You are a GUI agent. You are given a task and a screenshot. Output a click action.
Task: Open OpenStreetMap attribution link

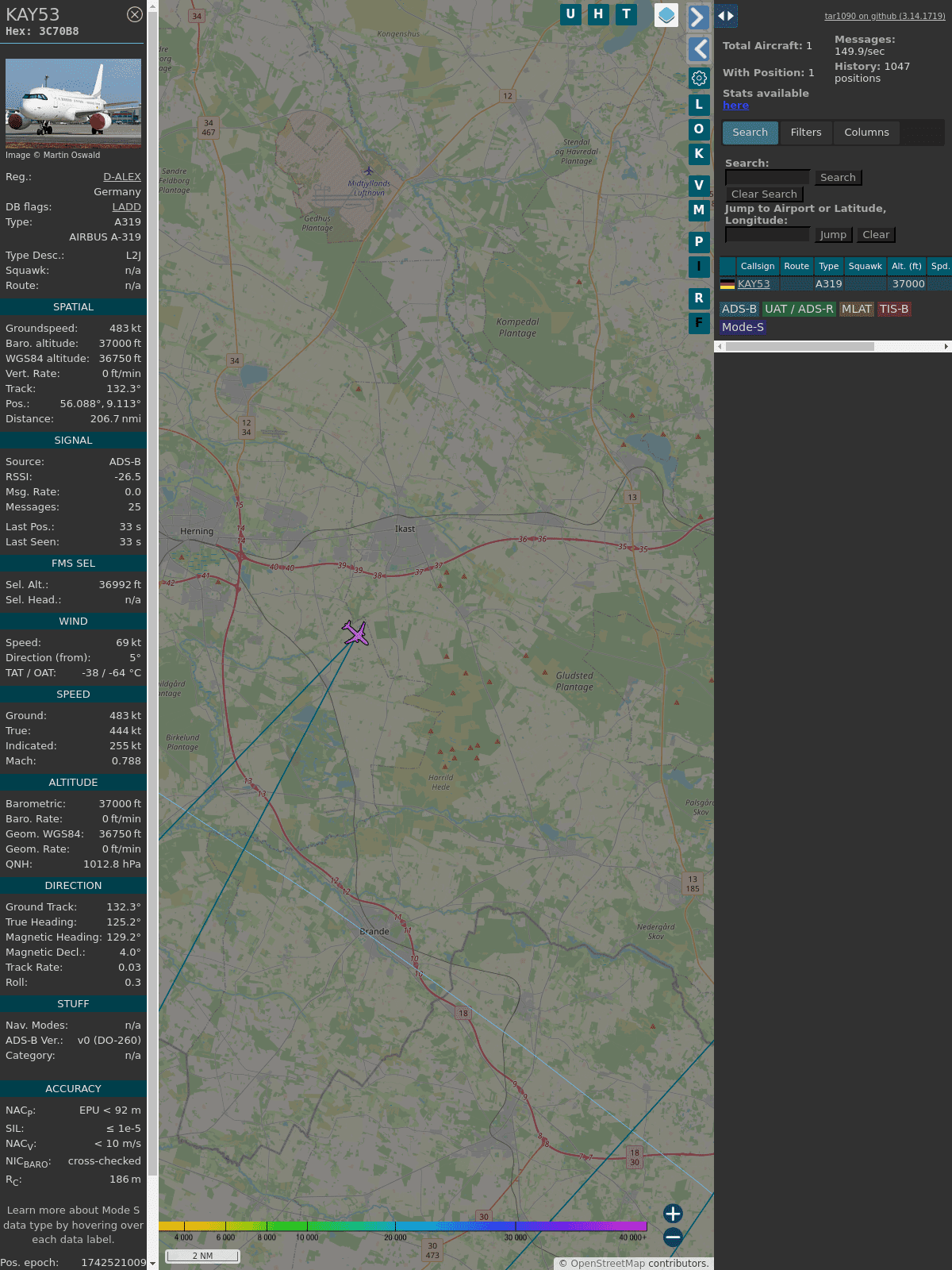[608, 1264]
